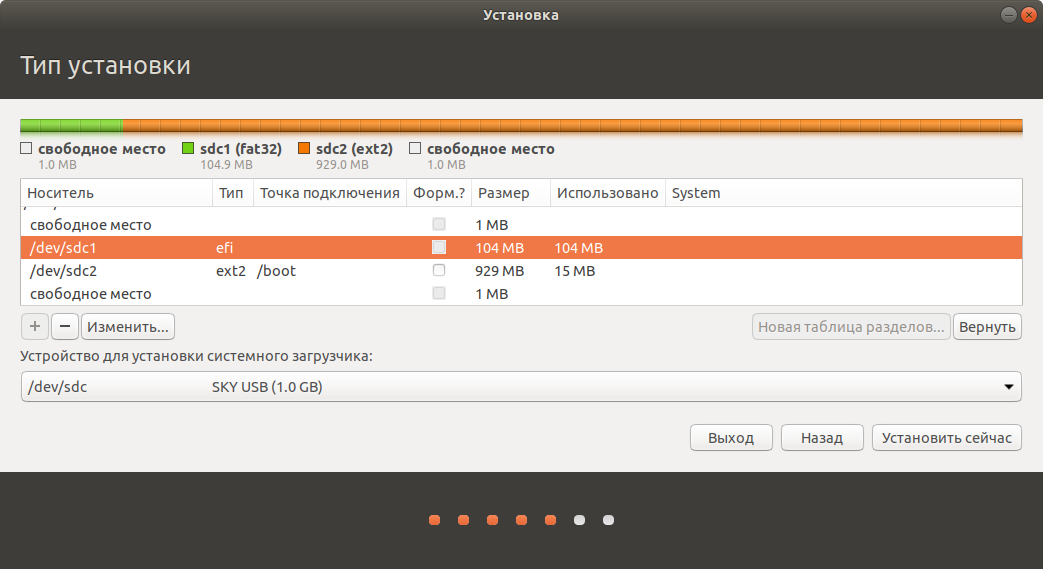Screen dimensions: 1043x569
Task: Quit the installer with Выход button
Action: 730,438
